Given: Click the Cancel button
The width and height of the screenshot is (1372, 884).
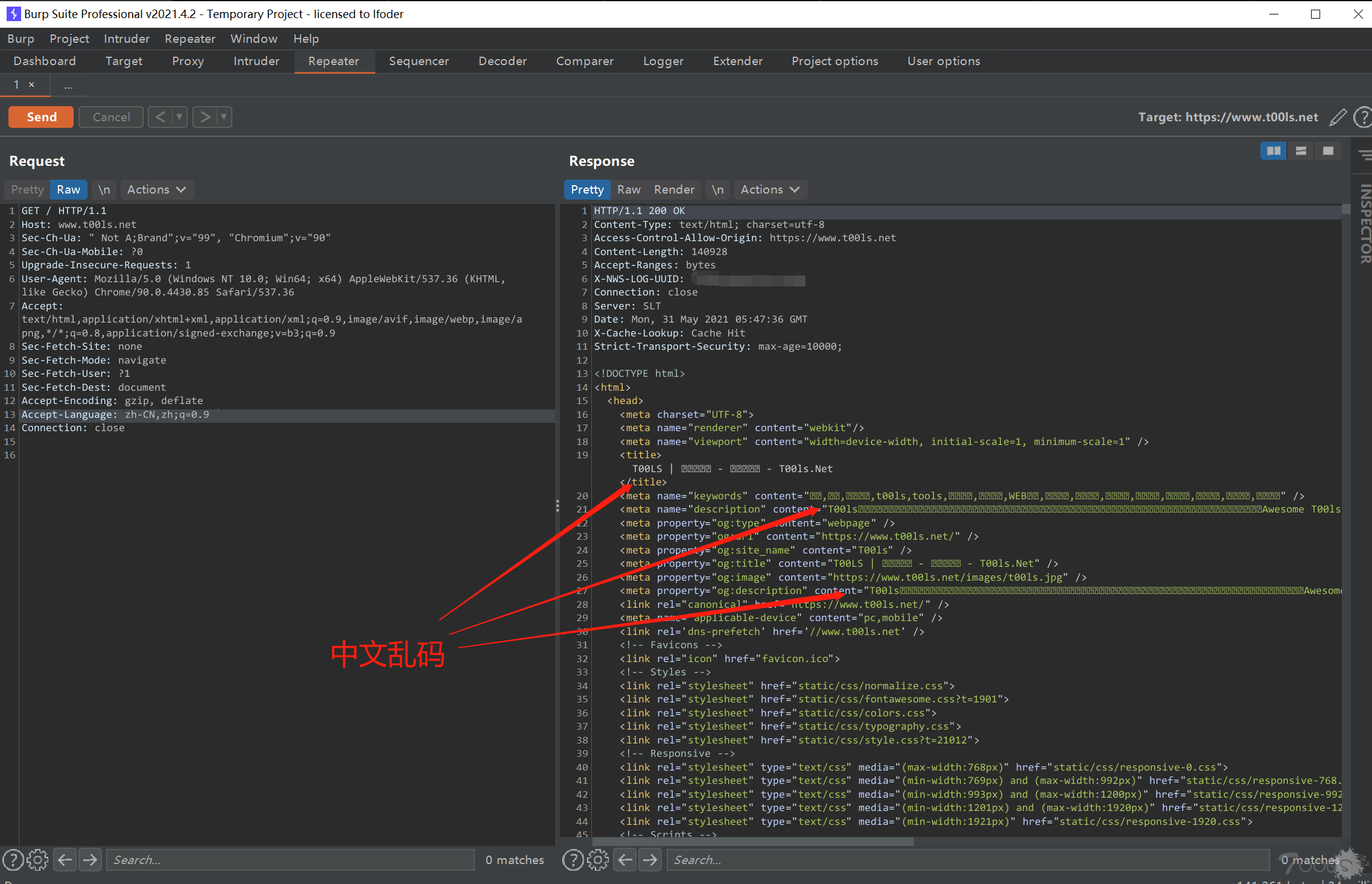Looking at the screenshot, I should point(111,117).
